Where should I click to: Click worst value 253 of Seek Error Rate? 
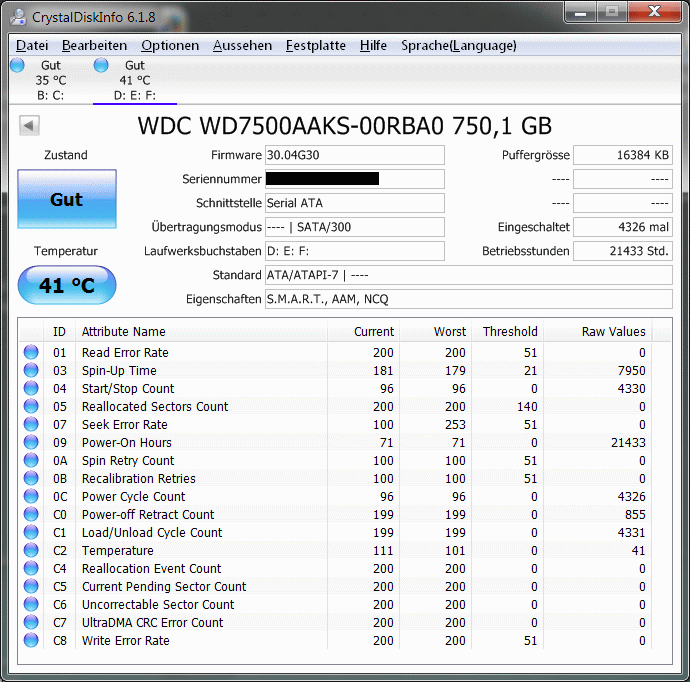[455, 425]
